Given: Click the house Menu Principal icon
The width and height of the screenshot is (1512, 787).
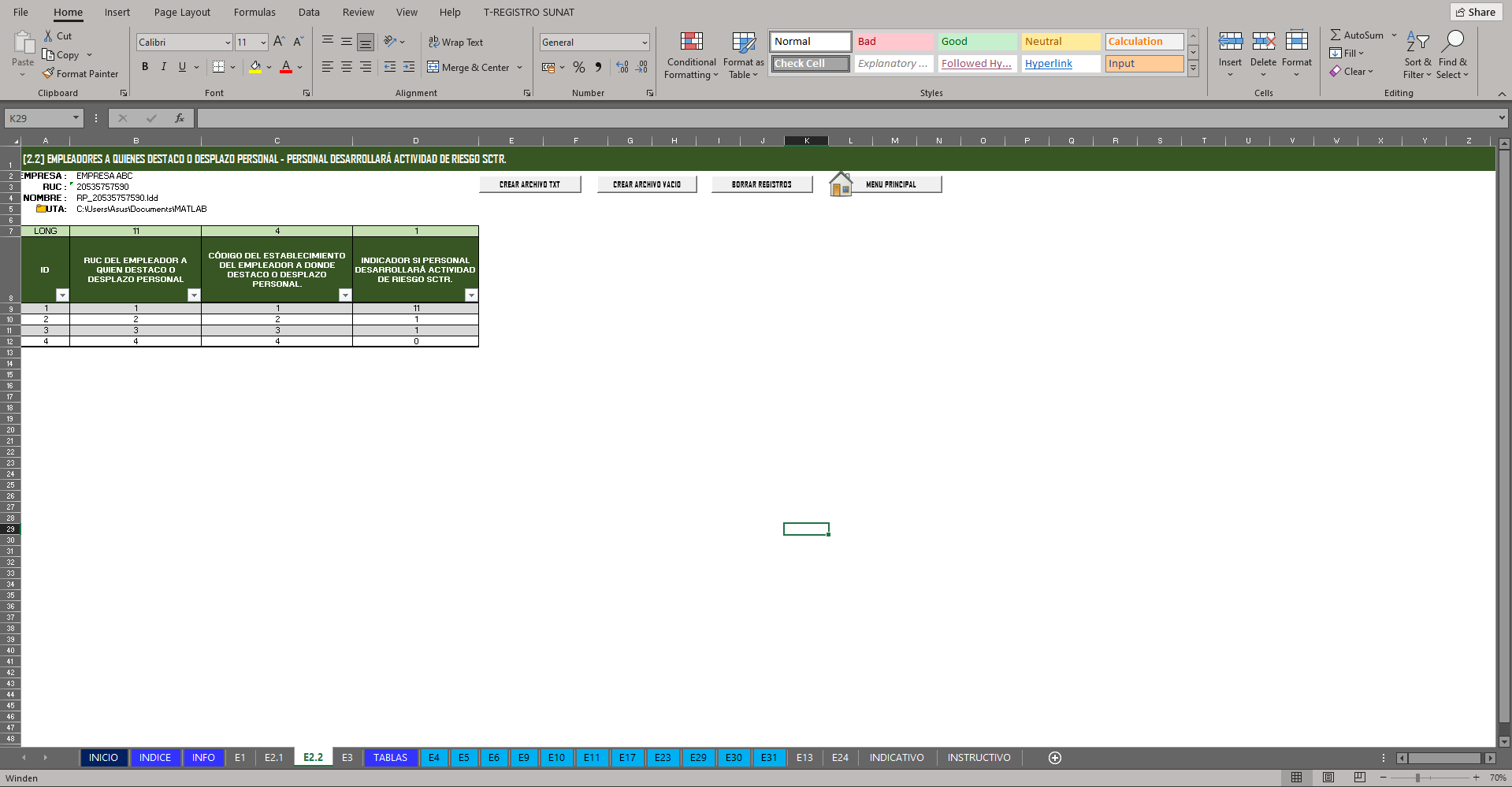Looking at the screenshot, I should (841, 184).
